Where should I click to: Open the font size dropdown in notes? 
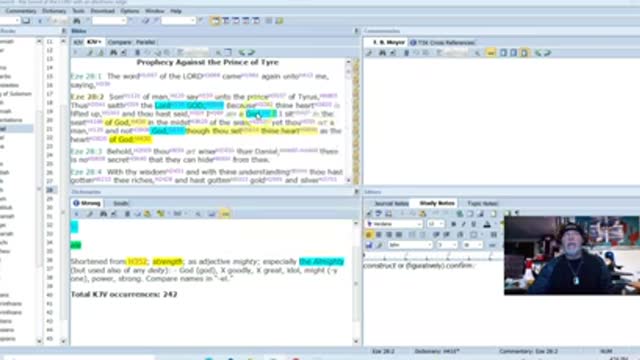pyautogui.click(x=435, y=224)
